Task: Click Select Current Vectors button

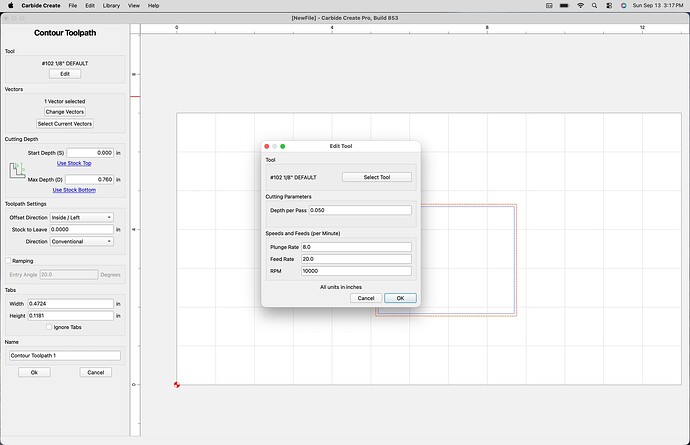Action: pyautogui.click(x=65, y=124)
